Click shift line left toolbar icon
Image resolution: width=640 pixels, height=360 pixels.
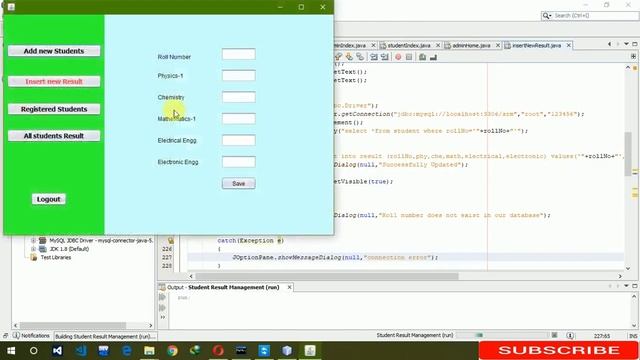pyautogui.click(x=374, y=57)
